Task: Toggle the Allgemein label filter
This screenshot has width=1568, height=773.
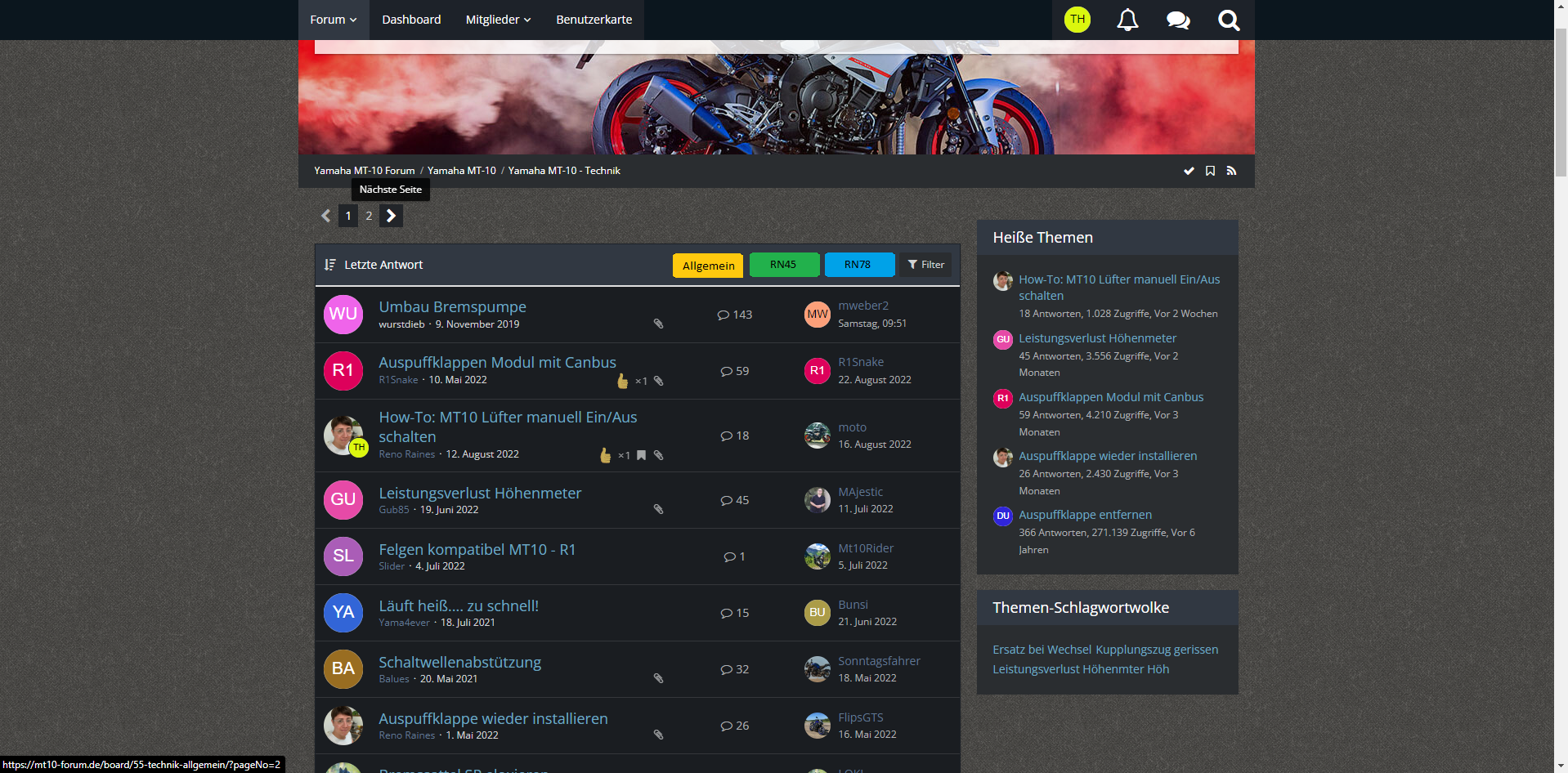Action: click(x=708, y=266)
